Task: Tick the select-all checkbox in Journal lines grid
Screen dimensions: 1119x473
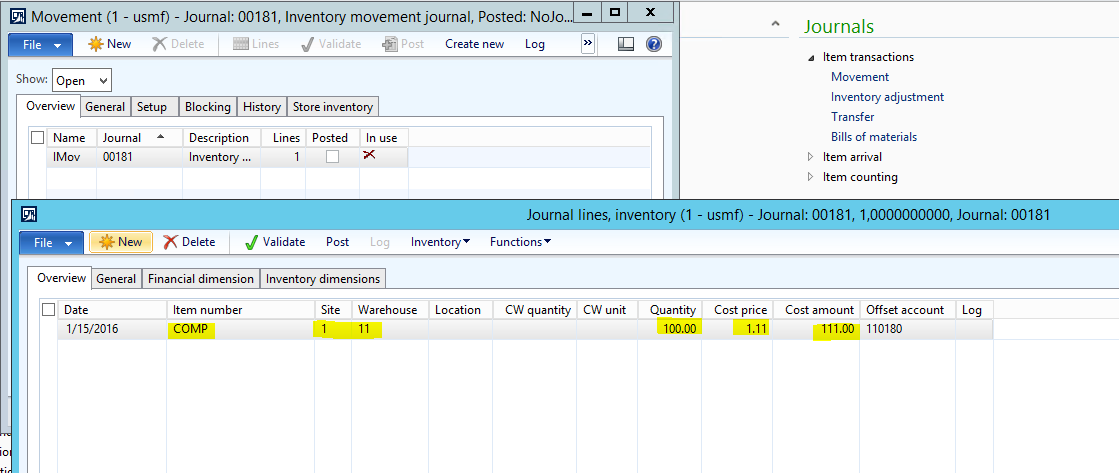Action: tap(49, 310)
